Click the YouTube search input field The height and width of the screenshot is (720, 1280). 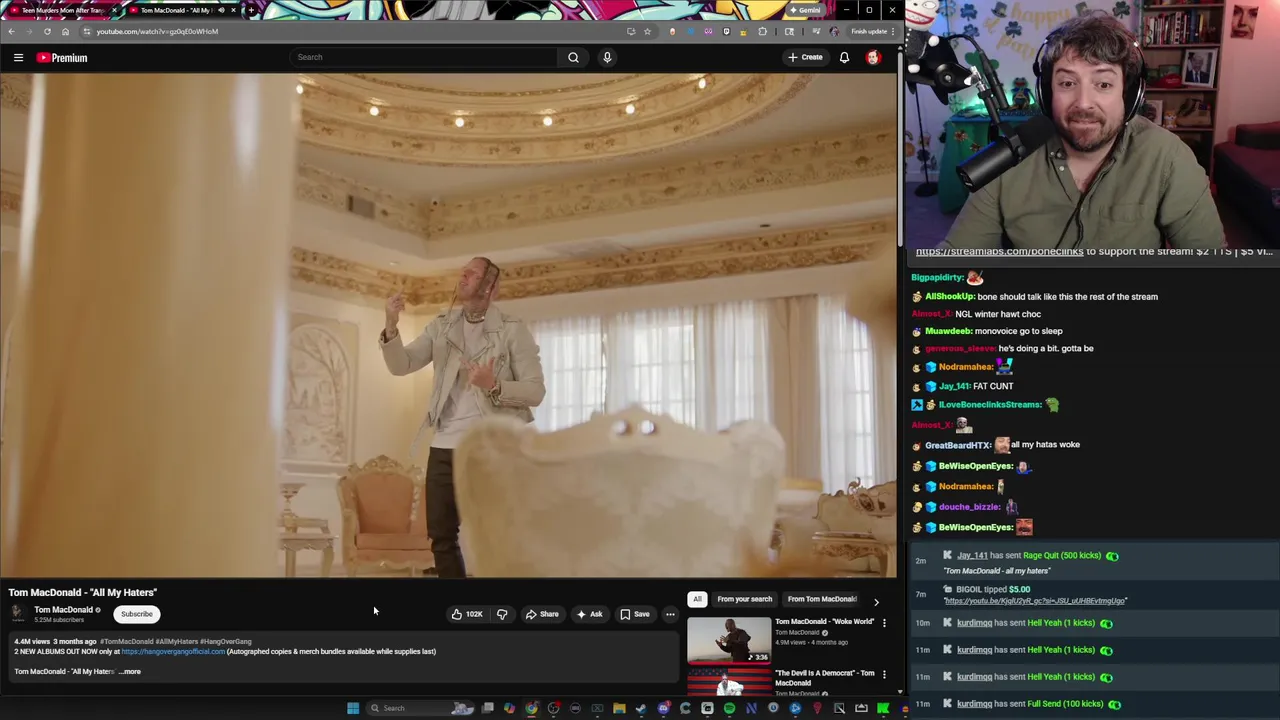(x=424, y=57)
